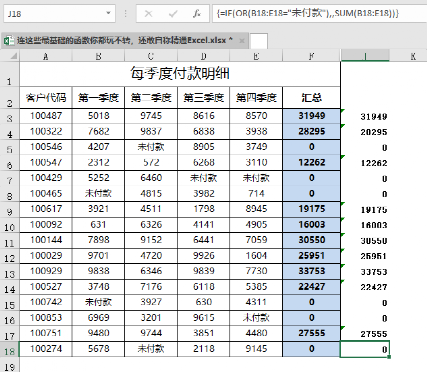Select column E header
The image size is (427, 372).
click(x=256, y=56)
